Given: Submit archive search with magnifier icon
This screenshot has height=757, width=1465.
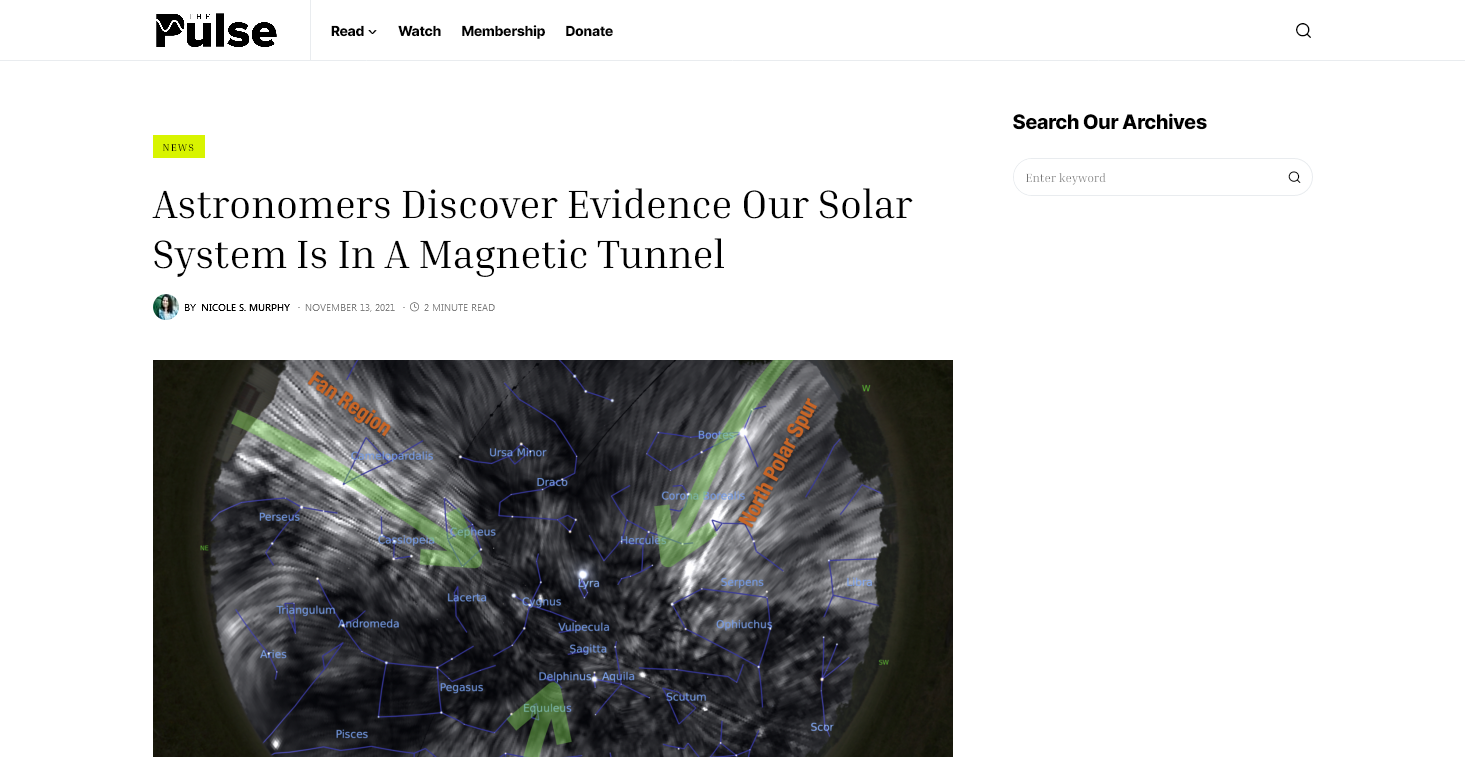Looking at the screenshot, I should click(1294, 177).
